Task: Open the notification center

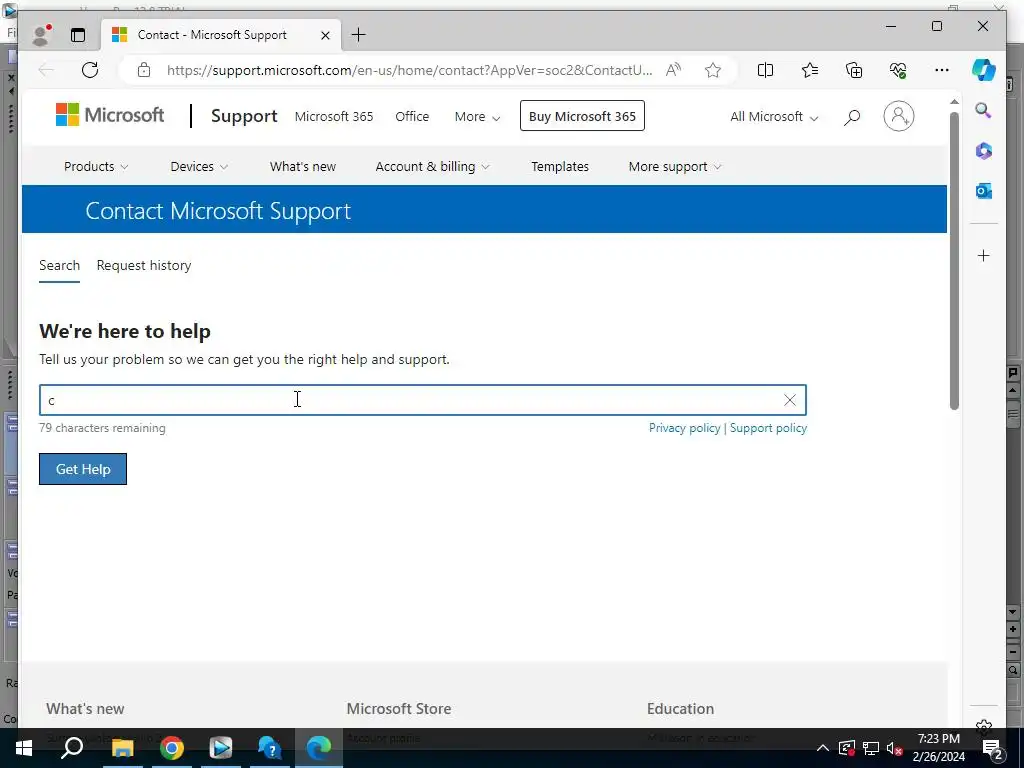Action: (x=993, y=748)
